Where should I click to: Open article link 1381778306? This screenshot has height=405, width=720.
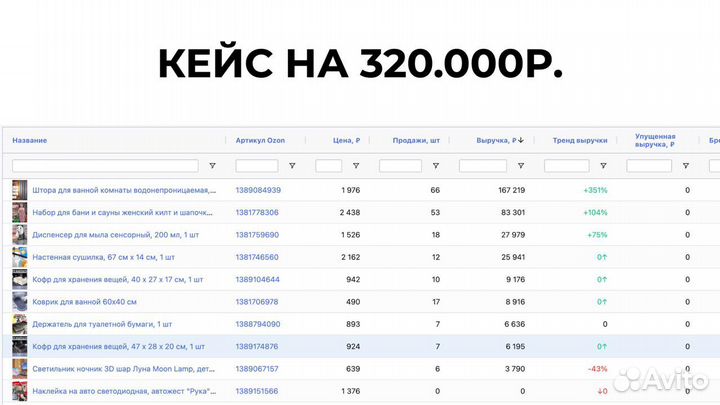[x=257, y=213]
